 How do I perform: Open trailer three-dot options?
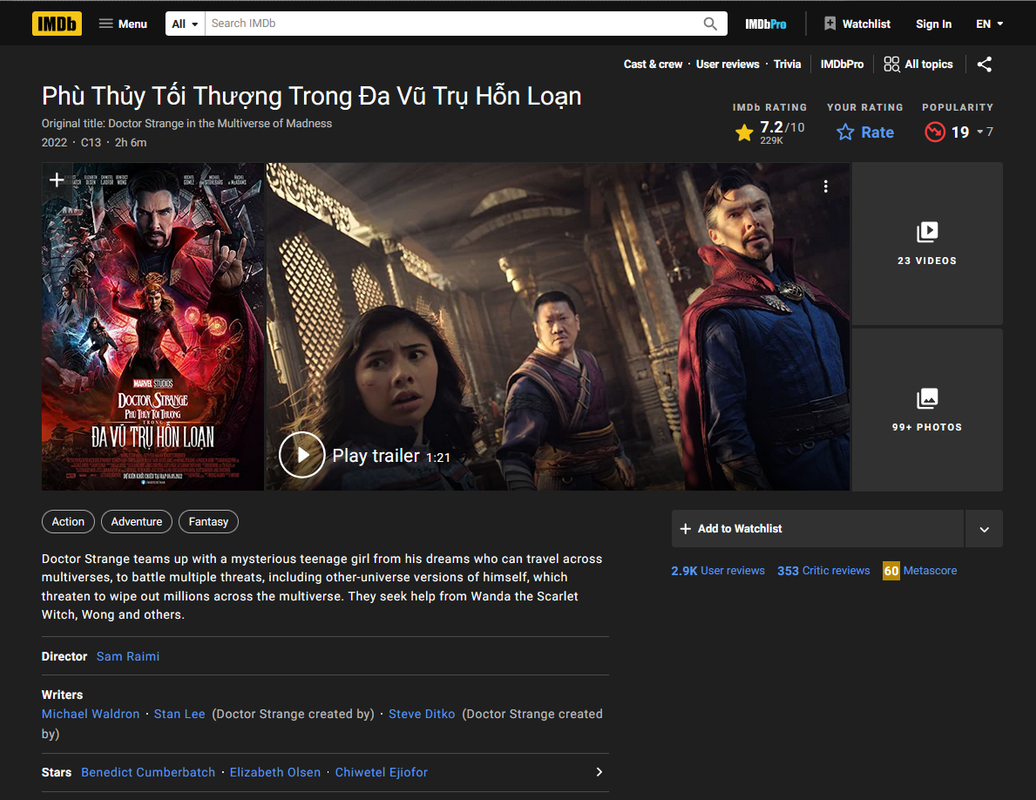tap(825, 186)
